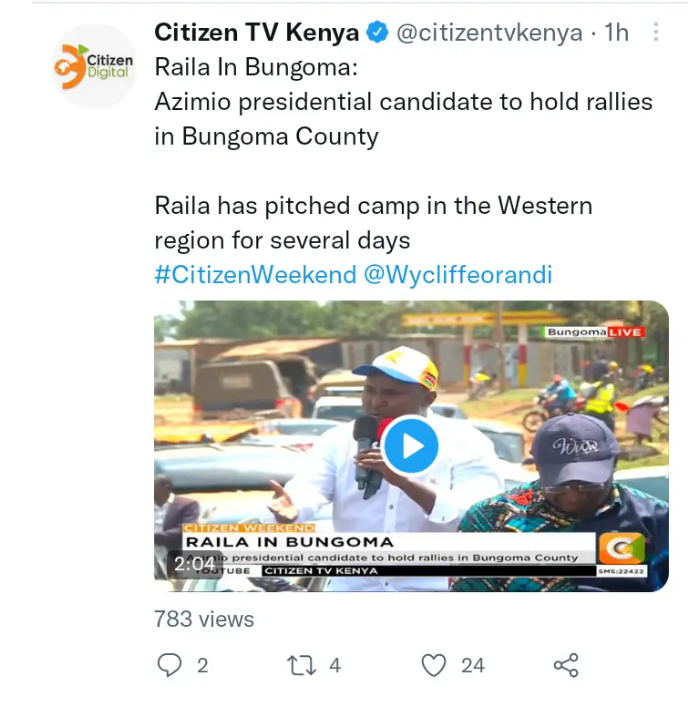Open the three-dot more options menu
Screen dimensions: 690x704
pos(656,32)
